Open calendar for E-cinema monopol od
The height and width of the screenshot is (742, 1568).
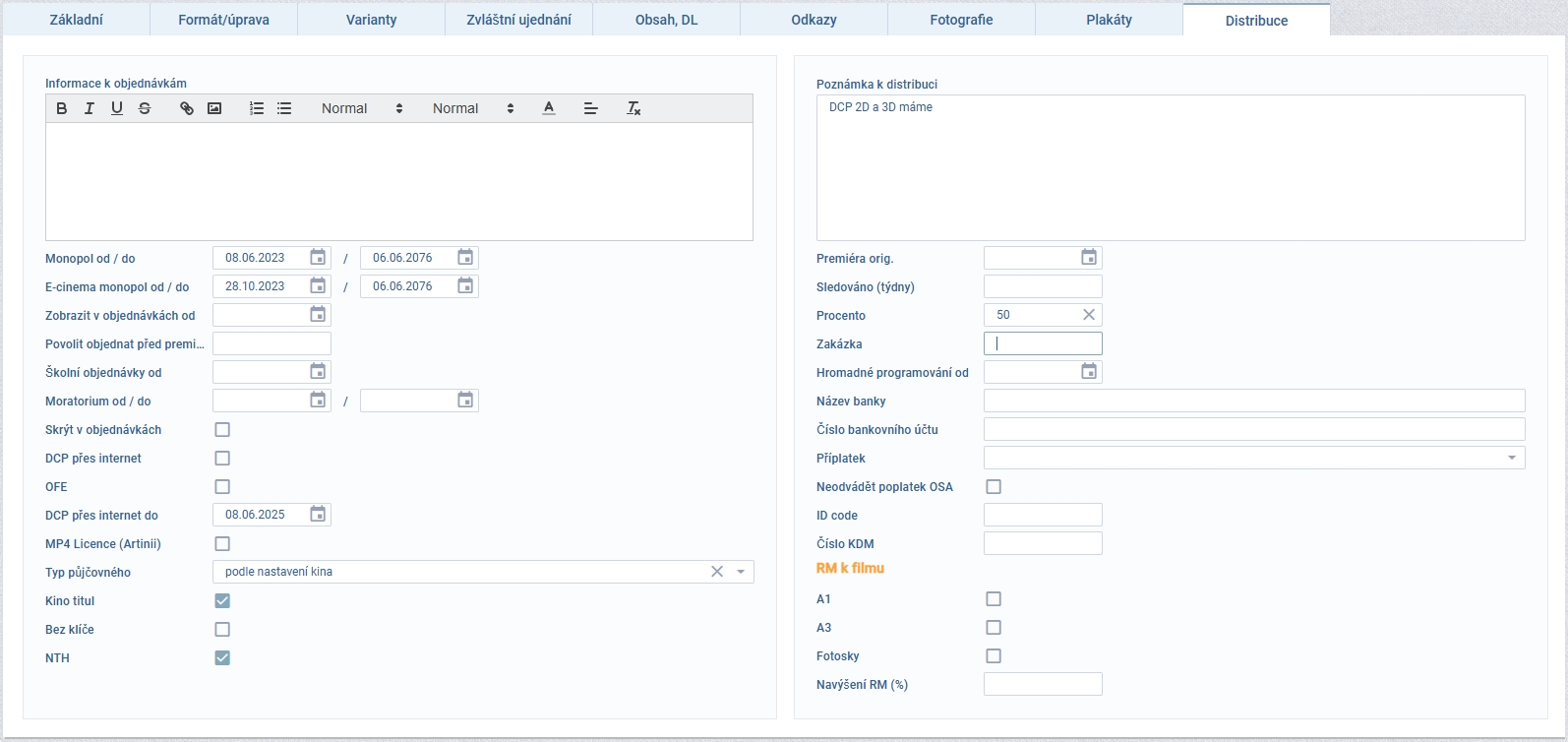tap(318, 286)
